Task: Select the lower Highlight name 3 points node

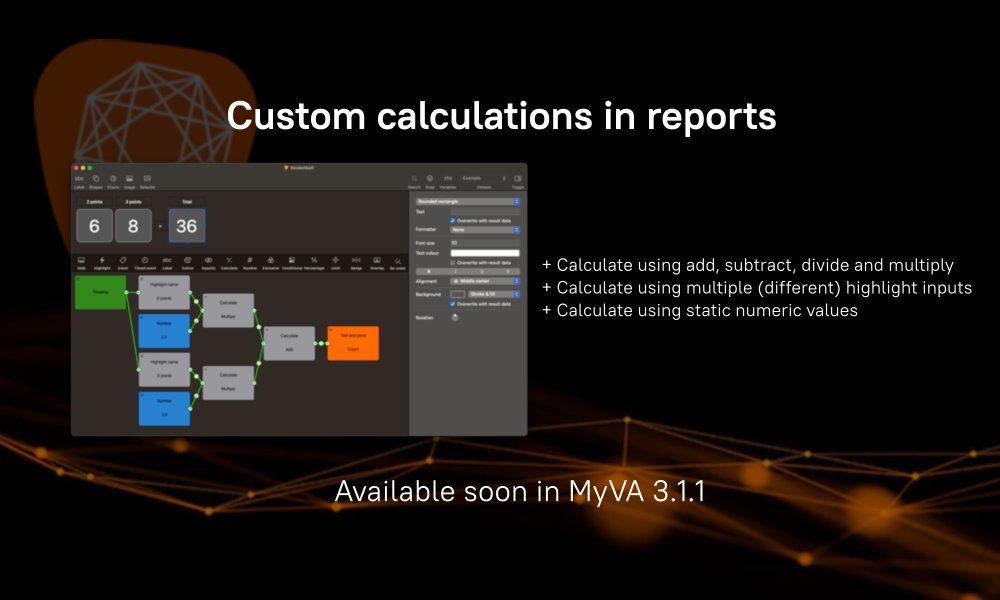Action: click(165, 369)
